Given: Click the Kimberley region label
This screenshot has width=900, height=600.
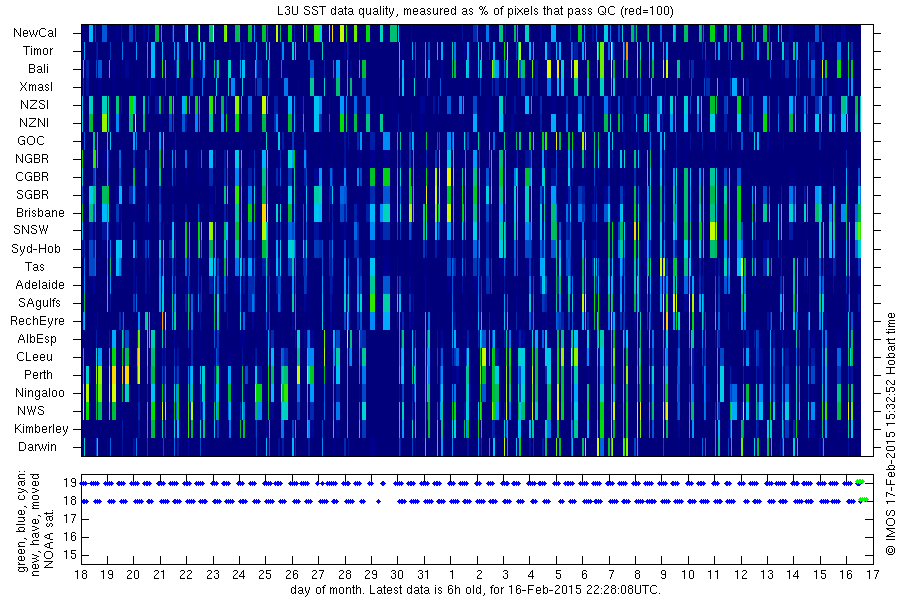Looking at the screenshot, I should [x=41, y=429].
